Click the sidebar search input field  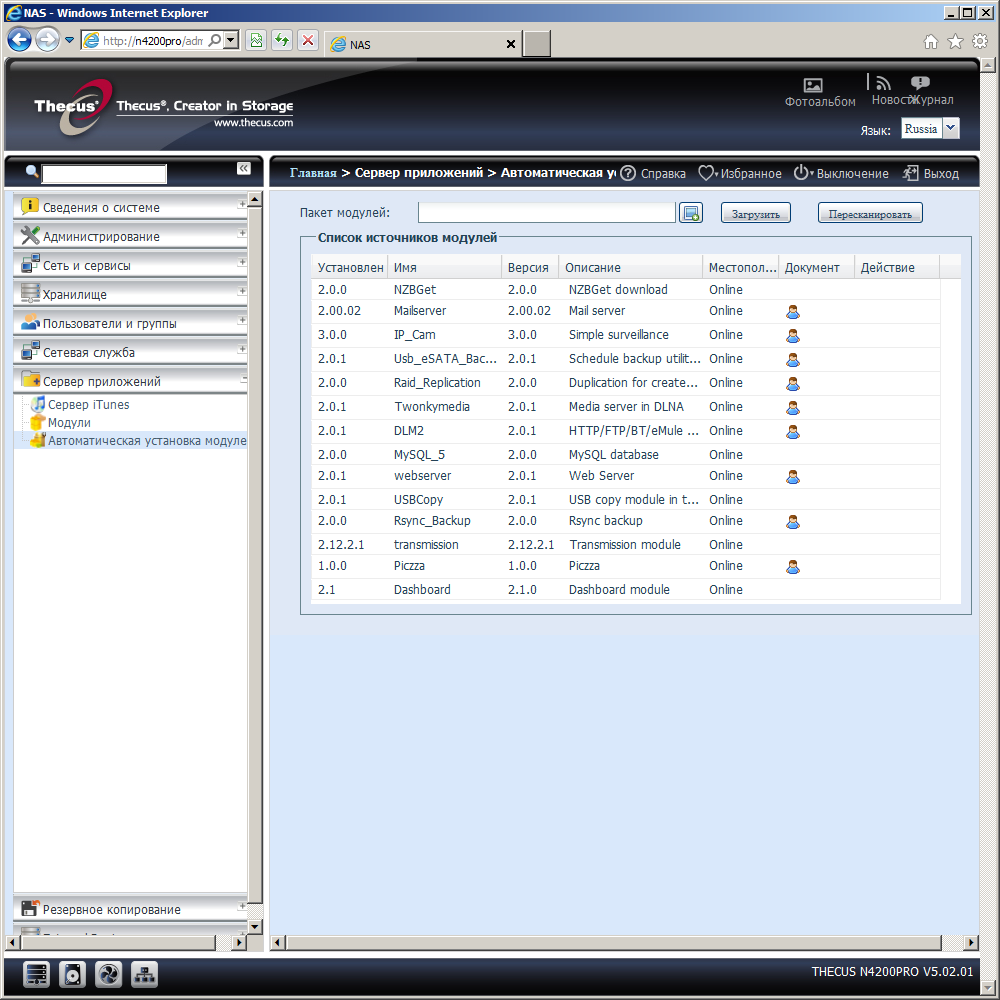pos(104,173)
